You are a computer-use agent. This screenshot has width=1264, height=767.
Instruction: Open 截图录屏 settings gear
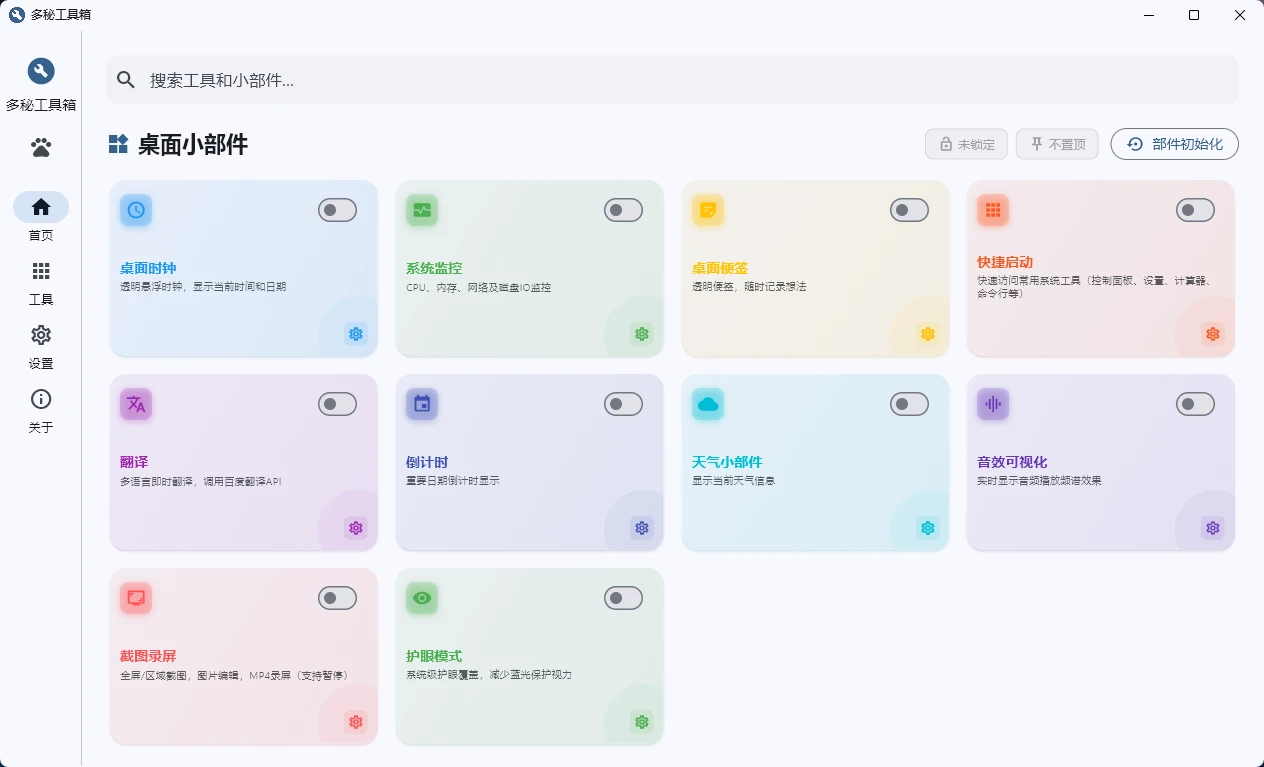[356, 722]
